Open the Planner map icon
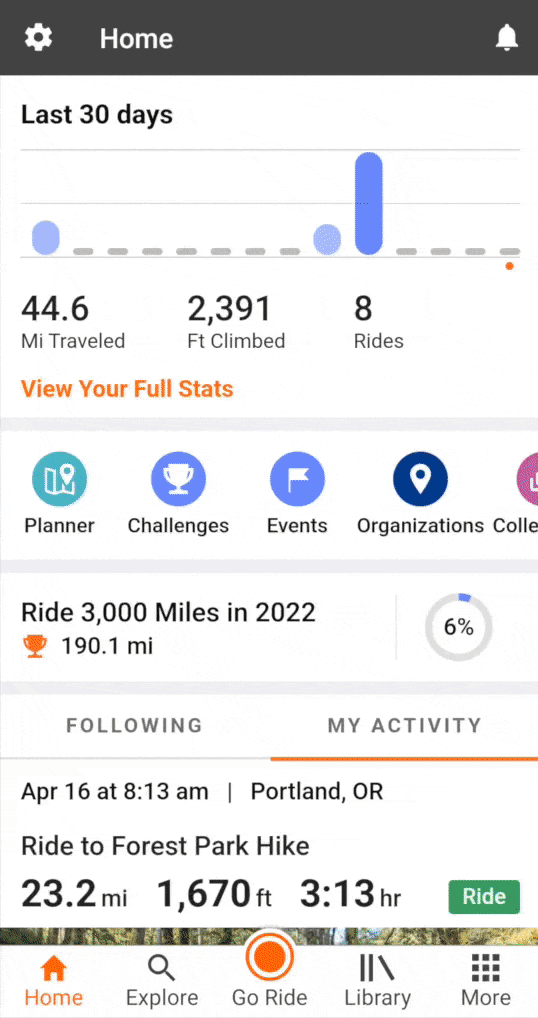This screenshot has height=1018, width=538. click(x=59, y=479)
